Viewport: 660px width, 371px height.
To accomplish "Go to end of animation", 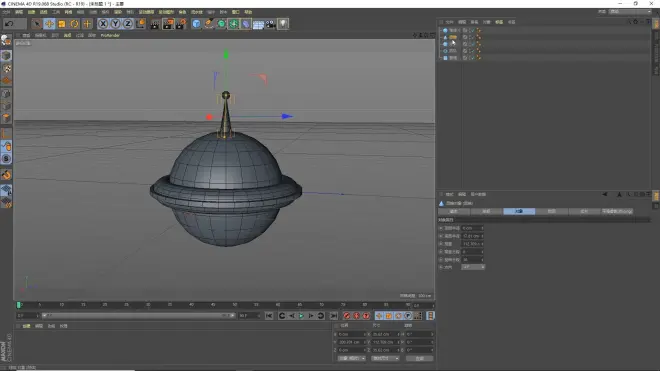I will pyautogui.click(x=333, y=316).
